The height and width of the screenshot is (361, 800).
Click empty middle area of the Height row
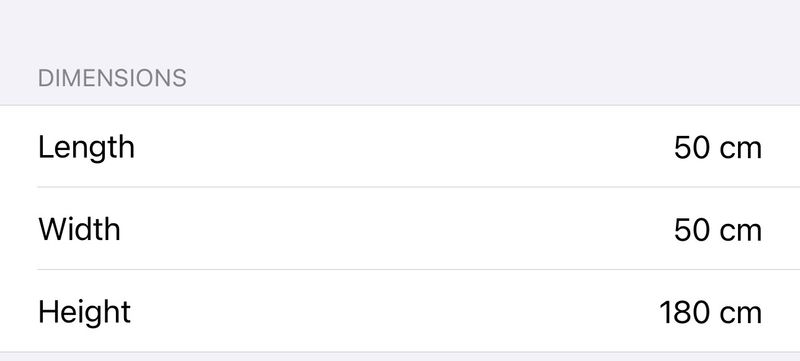400,311
